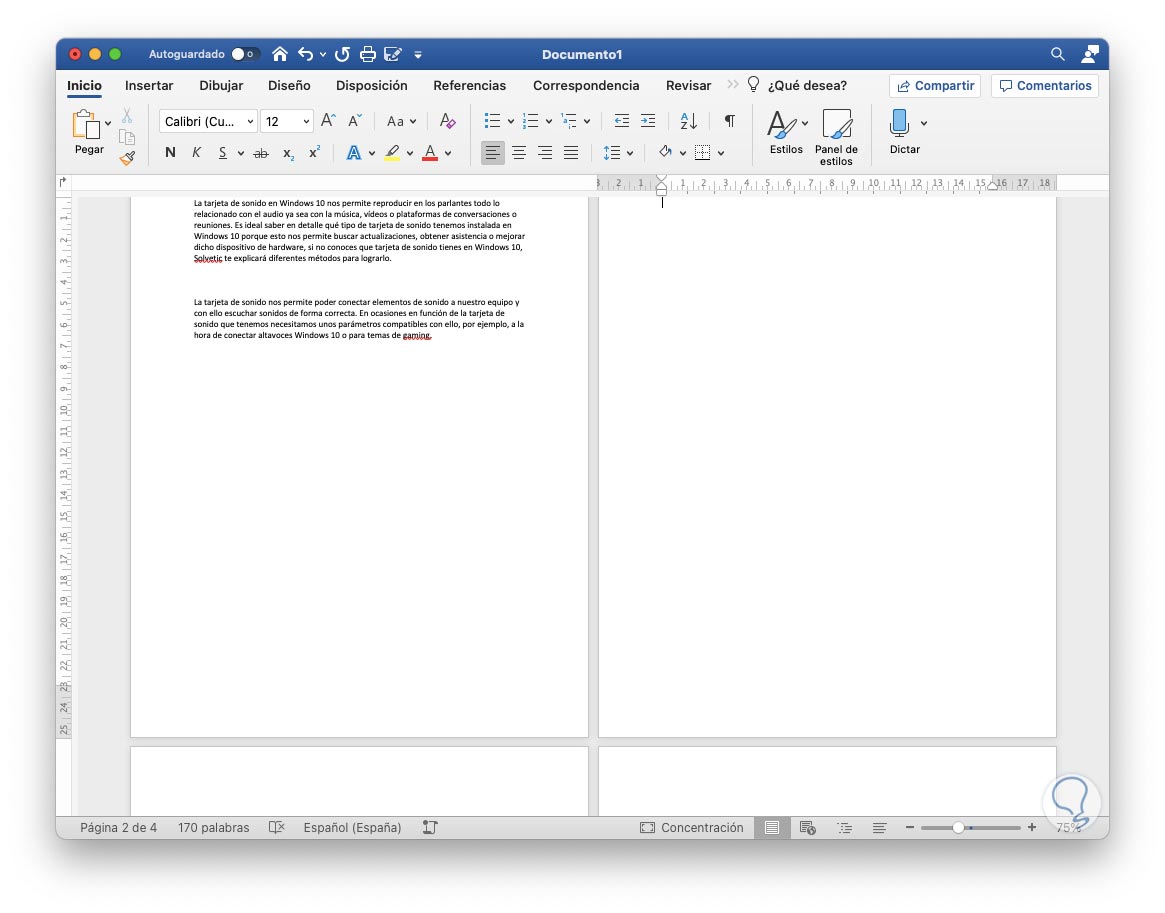
Task: Expand the Estilos gallery arrow
Action: [805, 123]
